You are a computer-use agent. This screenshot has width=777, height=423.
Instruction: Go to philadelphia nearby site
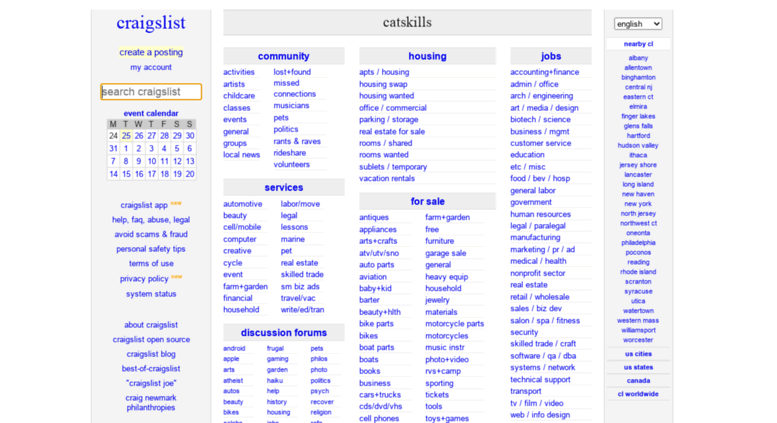coord(638,243)
